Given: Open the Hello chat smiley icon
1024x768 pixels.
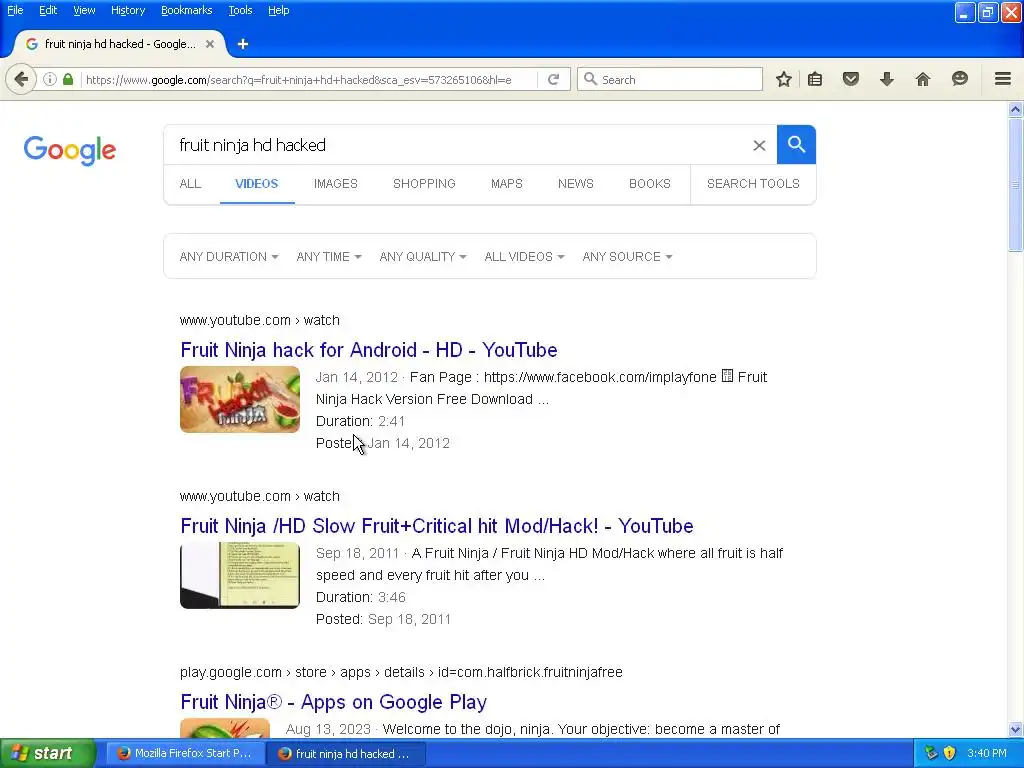Looking at the screenshot, I should tap(959, 80).
